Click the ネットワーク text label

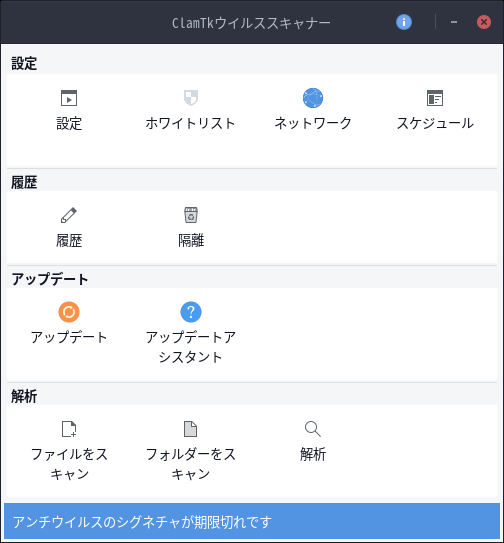pyautogui.click(x=313, y=123)
